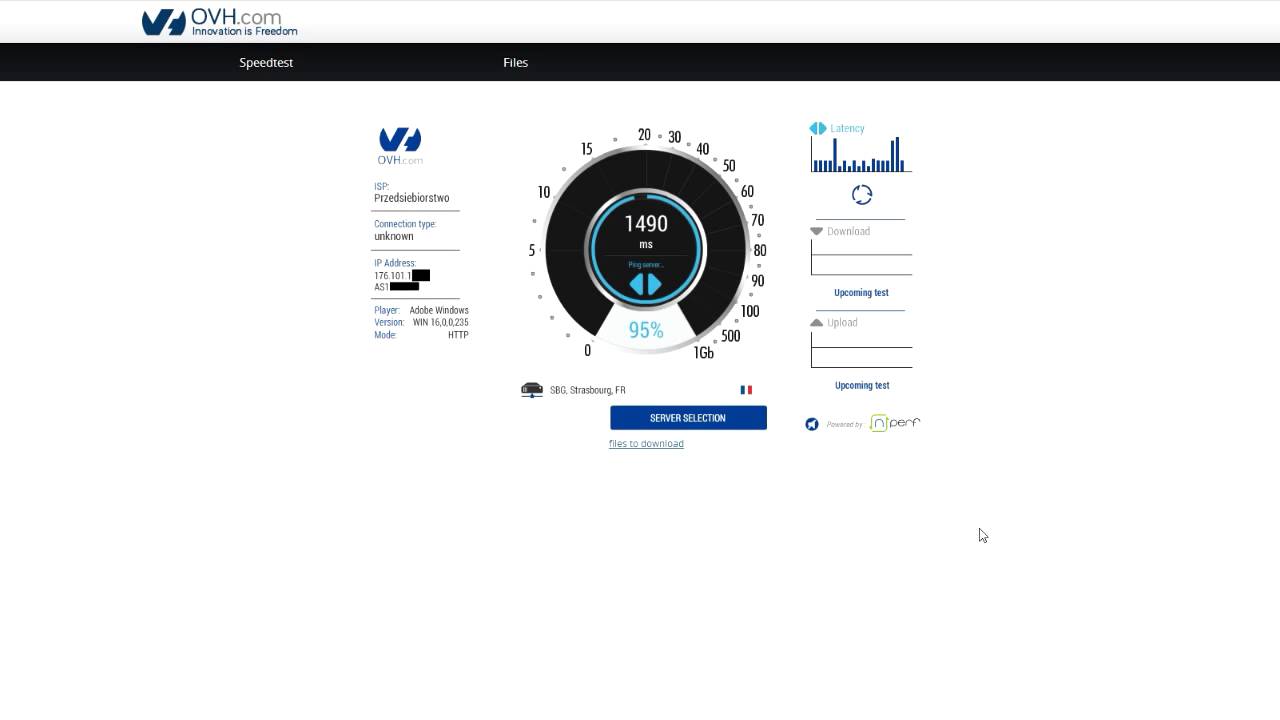Click the SERVER SELECTION button
1280x720 pixels.
point(688,418)
